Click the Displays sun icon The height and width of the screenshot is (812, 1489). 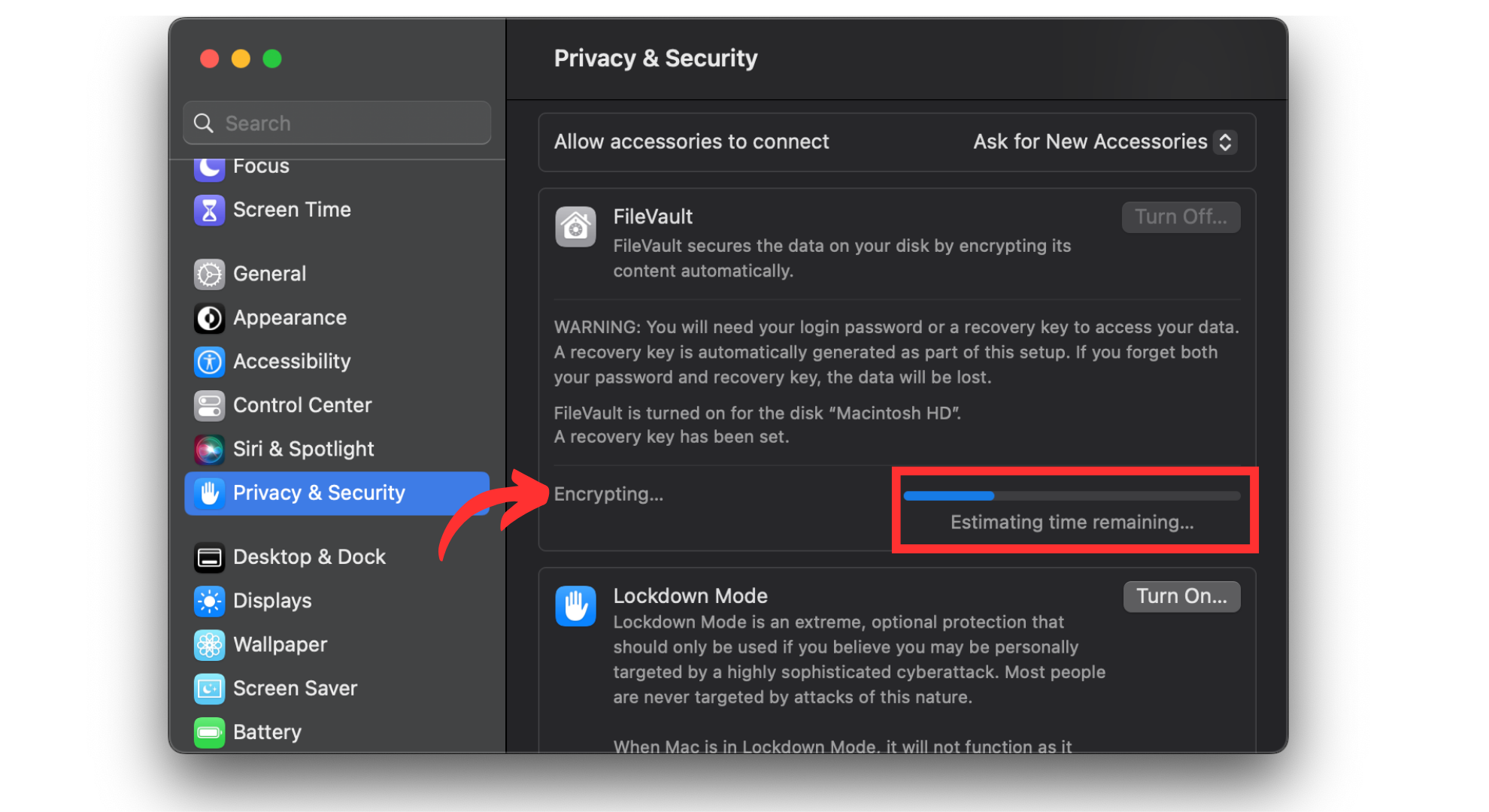(x=209, y=601)
